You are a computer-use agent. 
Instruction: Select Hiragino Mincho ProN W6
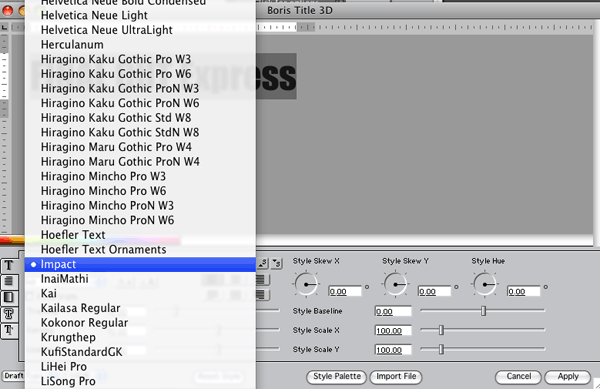pos(140,220)
